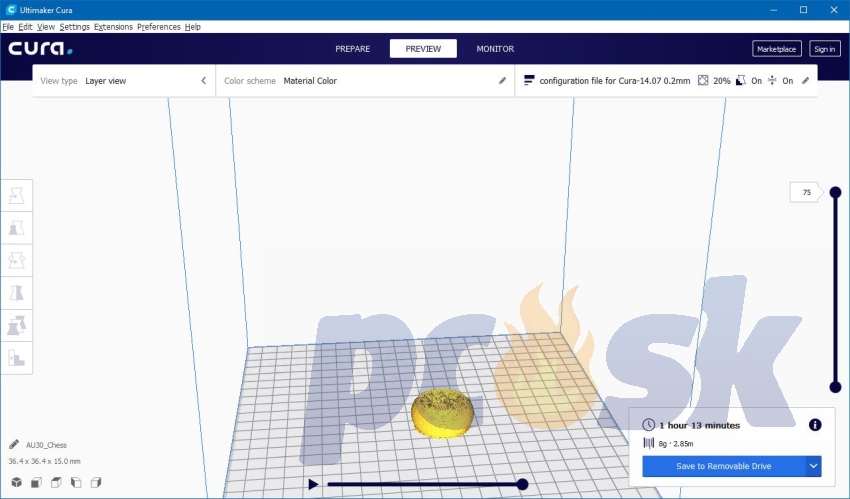Open the Preferences menu
Viewport: 850px width, 499px height.
click(x=158, y=27)
